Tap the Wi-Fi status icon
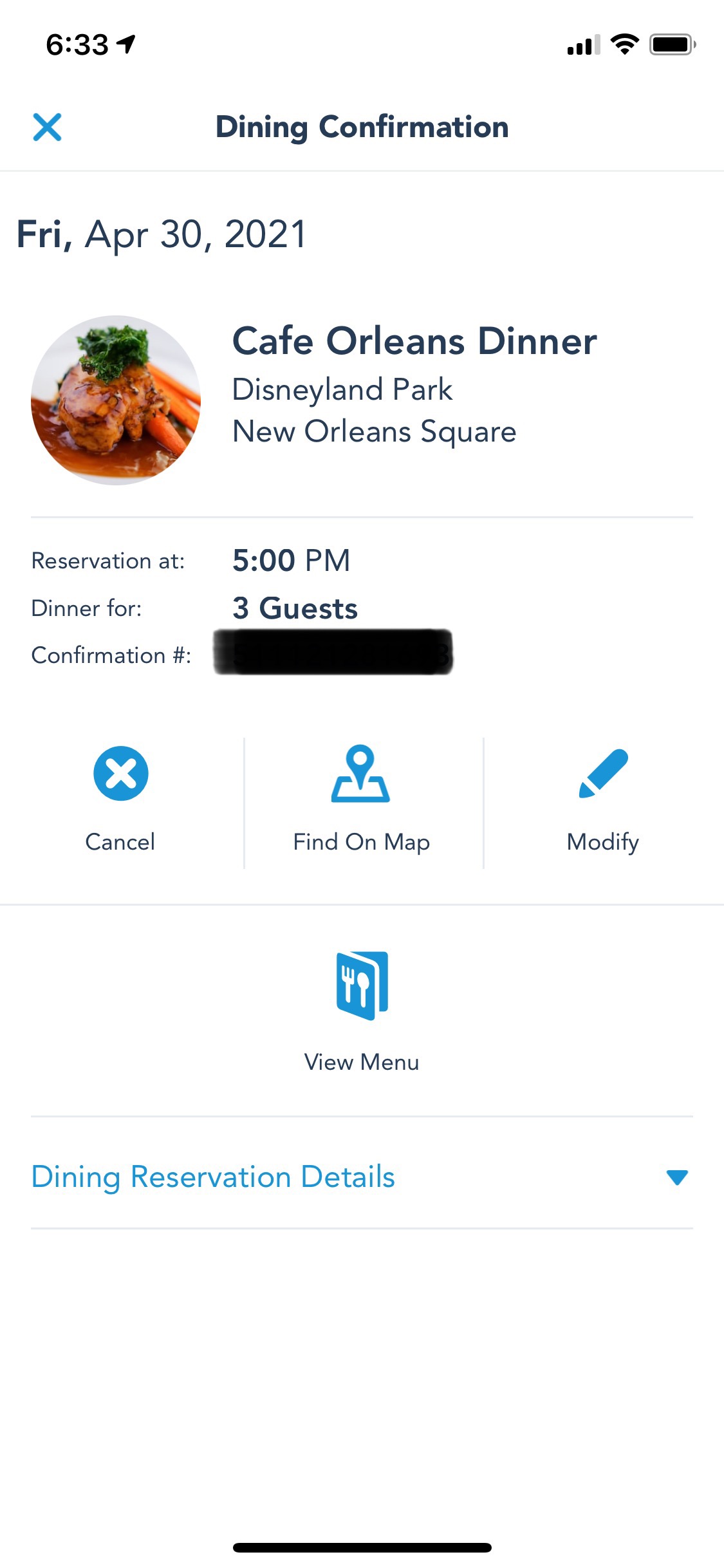This screenshot has height=1568, width=724. tap(624, 44)
